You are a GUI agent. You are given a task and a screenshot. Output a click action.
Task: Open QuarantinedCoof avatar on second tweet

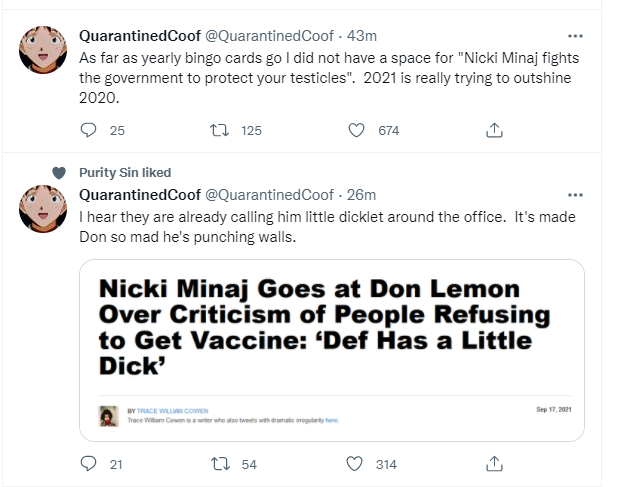(43, 209)
